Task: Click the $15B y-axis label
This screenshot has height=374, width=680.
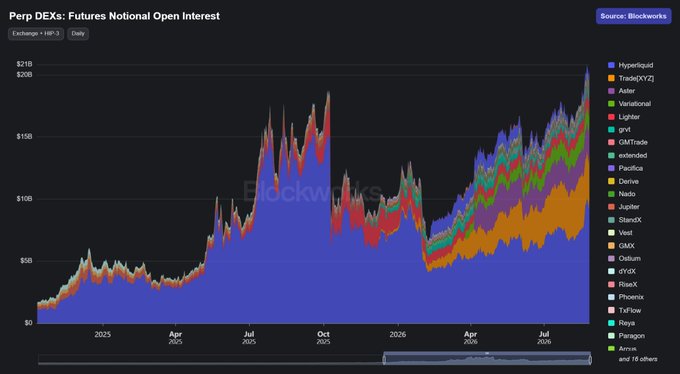Action: (24, 137)
